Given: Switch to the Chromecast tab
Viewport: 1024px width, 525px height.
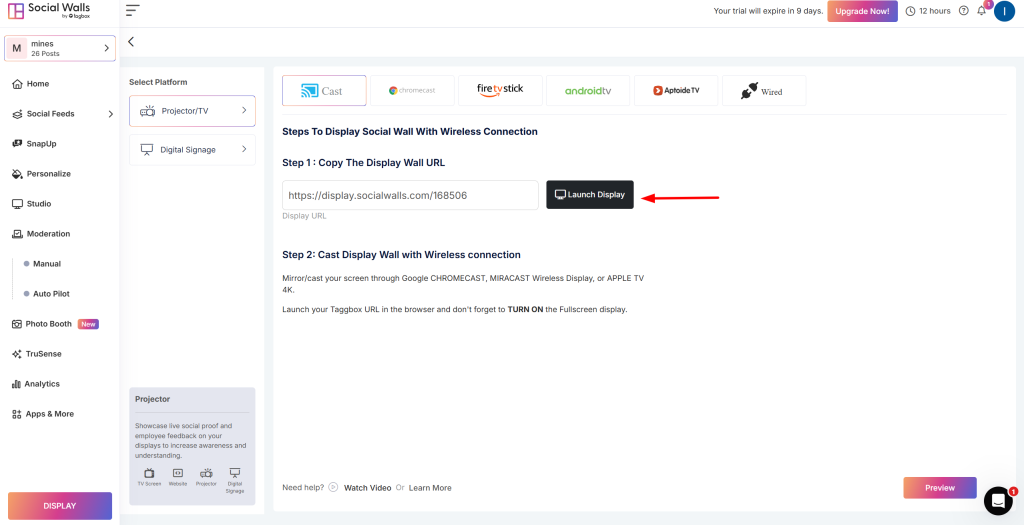Looking at the screenshot, I should coord(412,91).
